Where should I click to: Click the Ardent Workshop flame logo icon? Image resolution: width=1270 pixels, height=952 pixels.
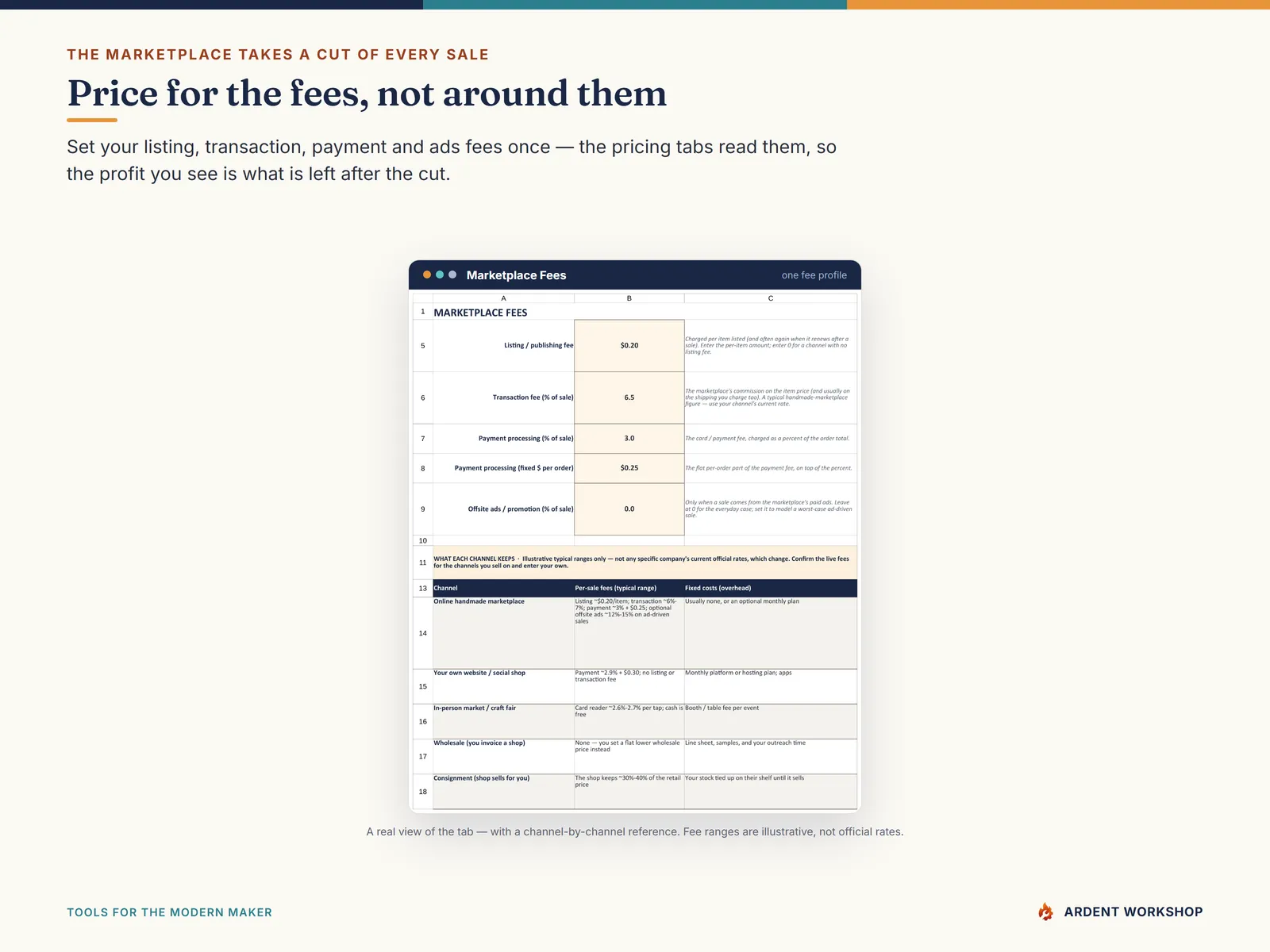click(x=1046, y=912)
